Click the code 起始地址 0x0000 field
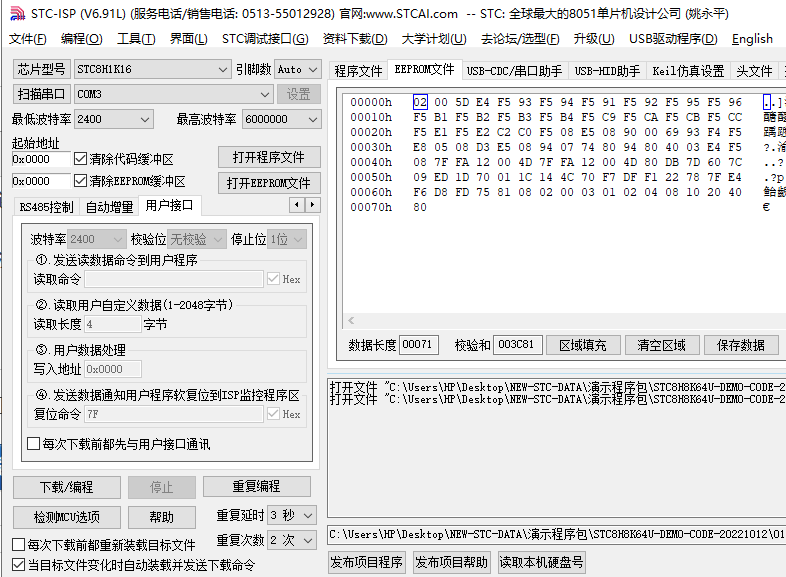The image size is (786, 577). 40,159
